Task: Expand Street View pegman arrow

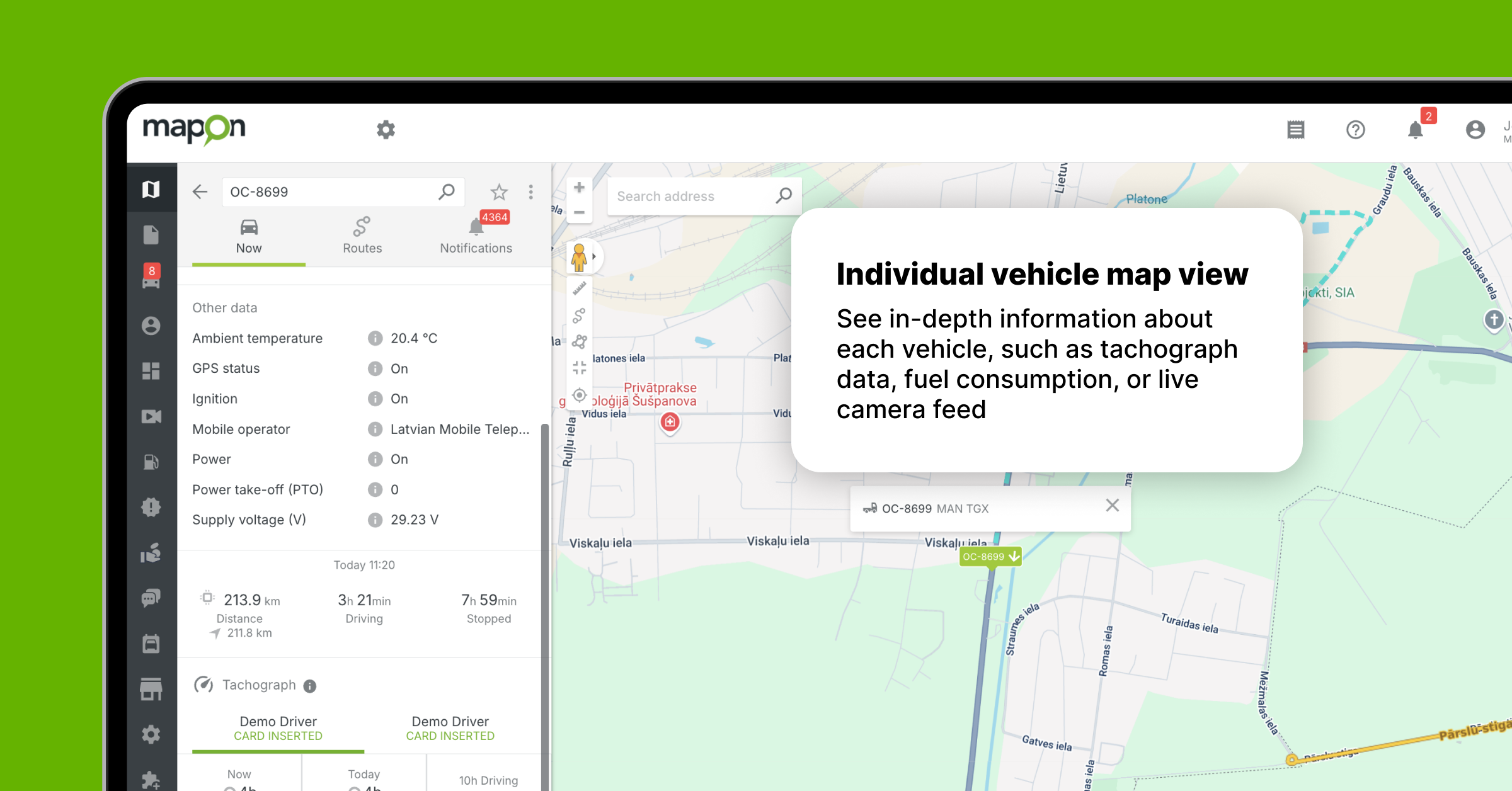Action: [593, 257]
